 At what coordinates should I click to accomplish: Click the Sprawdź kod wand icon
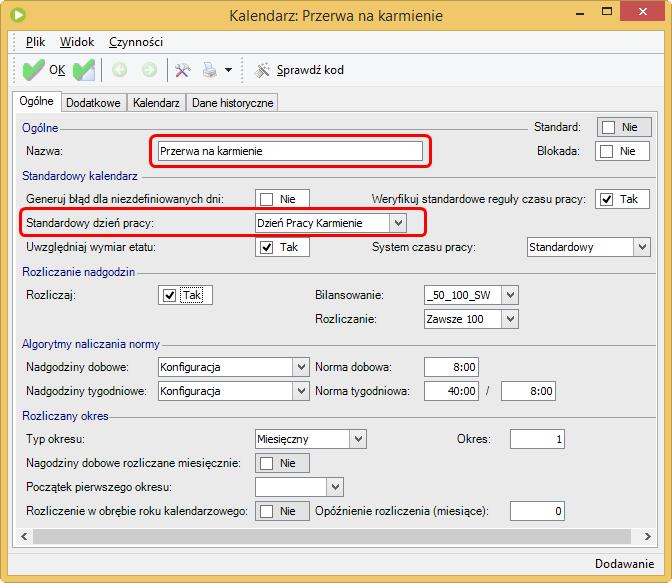262,70
